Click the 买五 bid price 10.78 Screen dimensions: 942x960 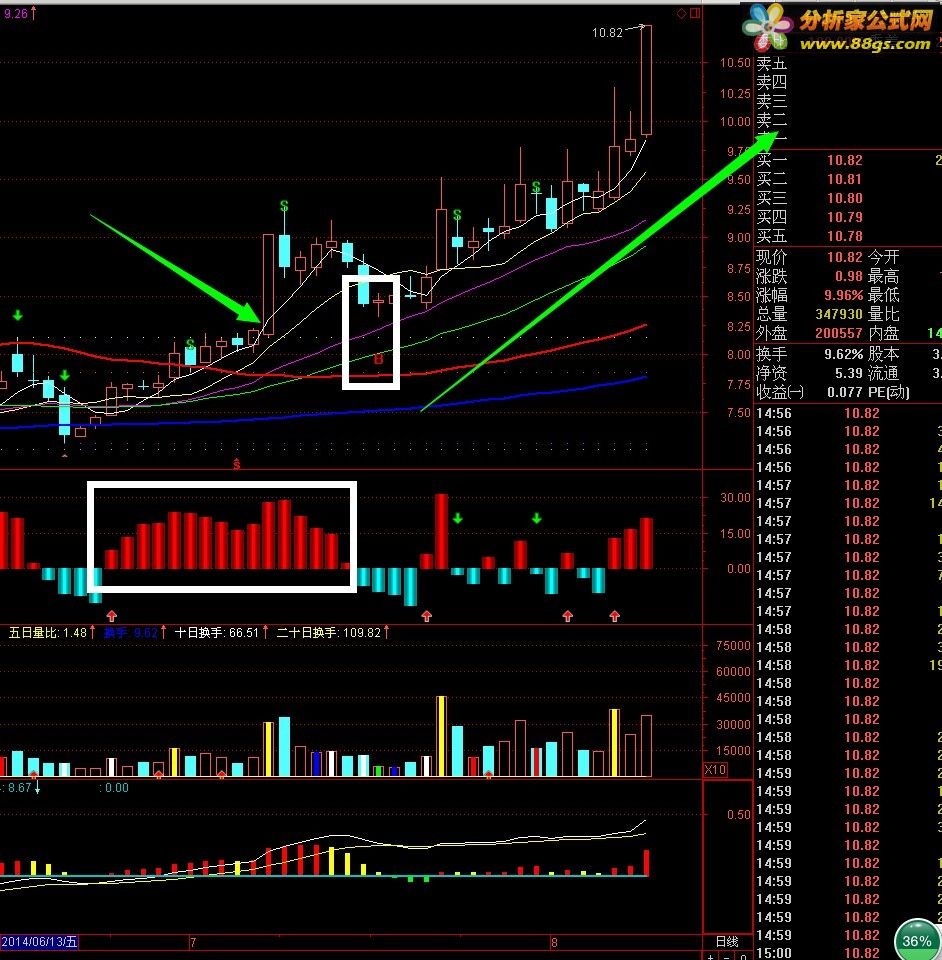coord(845,236)
